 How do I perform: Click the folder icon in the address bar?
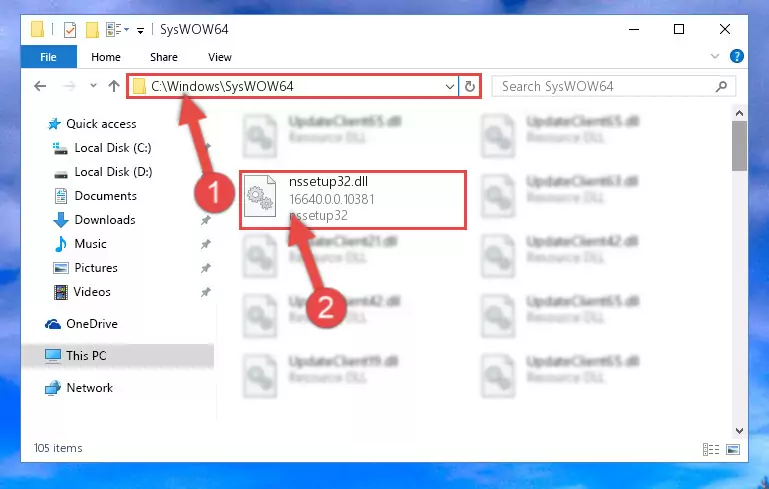pos(139,87)
